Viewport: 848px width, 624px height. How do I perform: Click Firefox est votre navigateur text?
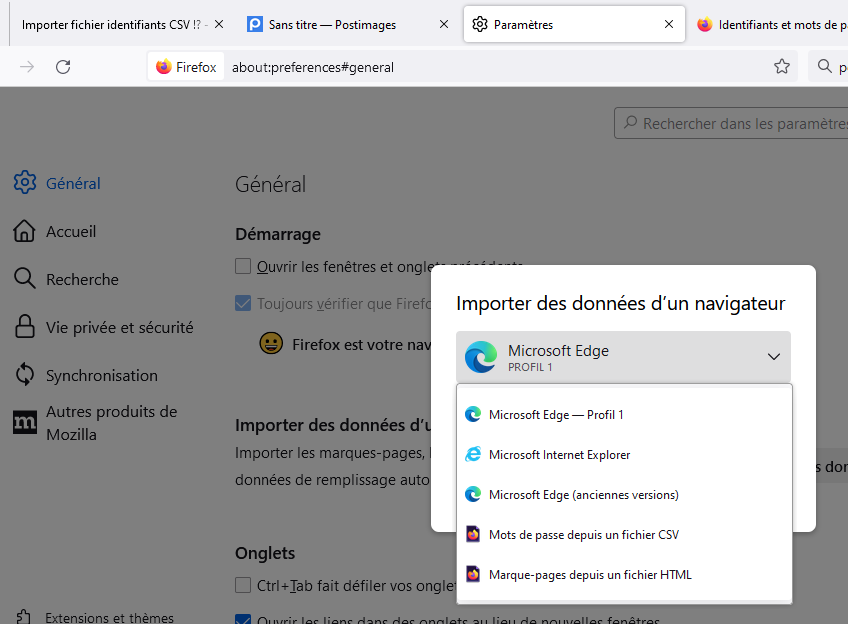(361, 344)
